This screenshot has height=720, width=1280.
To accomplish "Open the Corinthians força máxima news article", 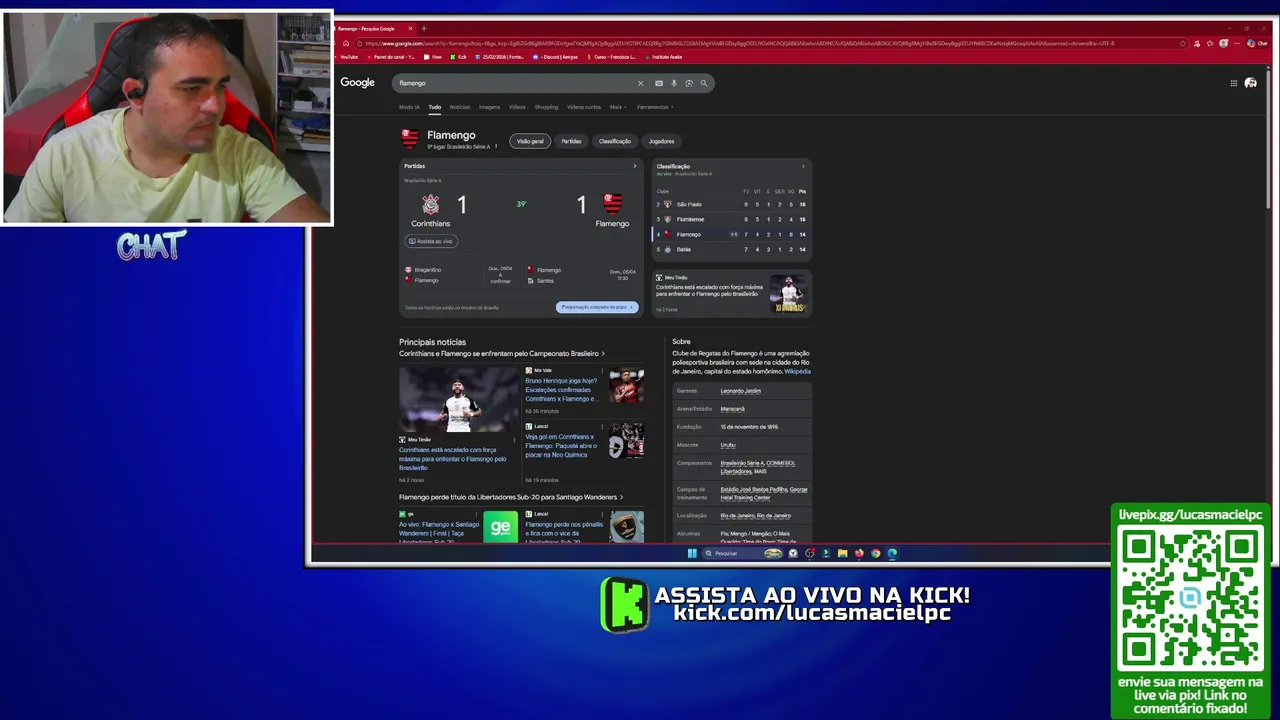I will pyautogui.click(x=453, y=458).
